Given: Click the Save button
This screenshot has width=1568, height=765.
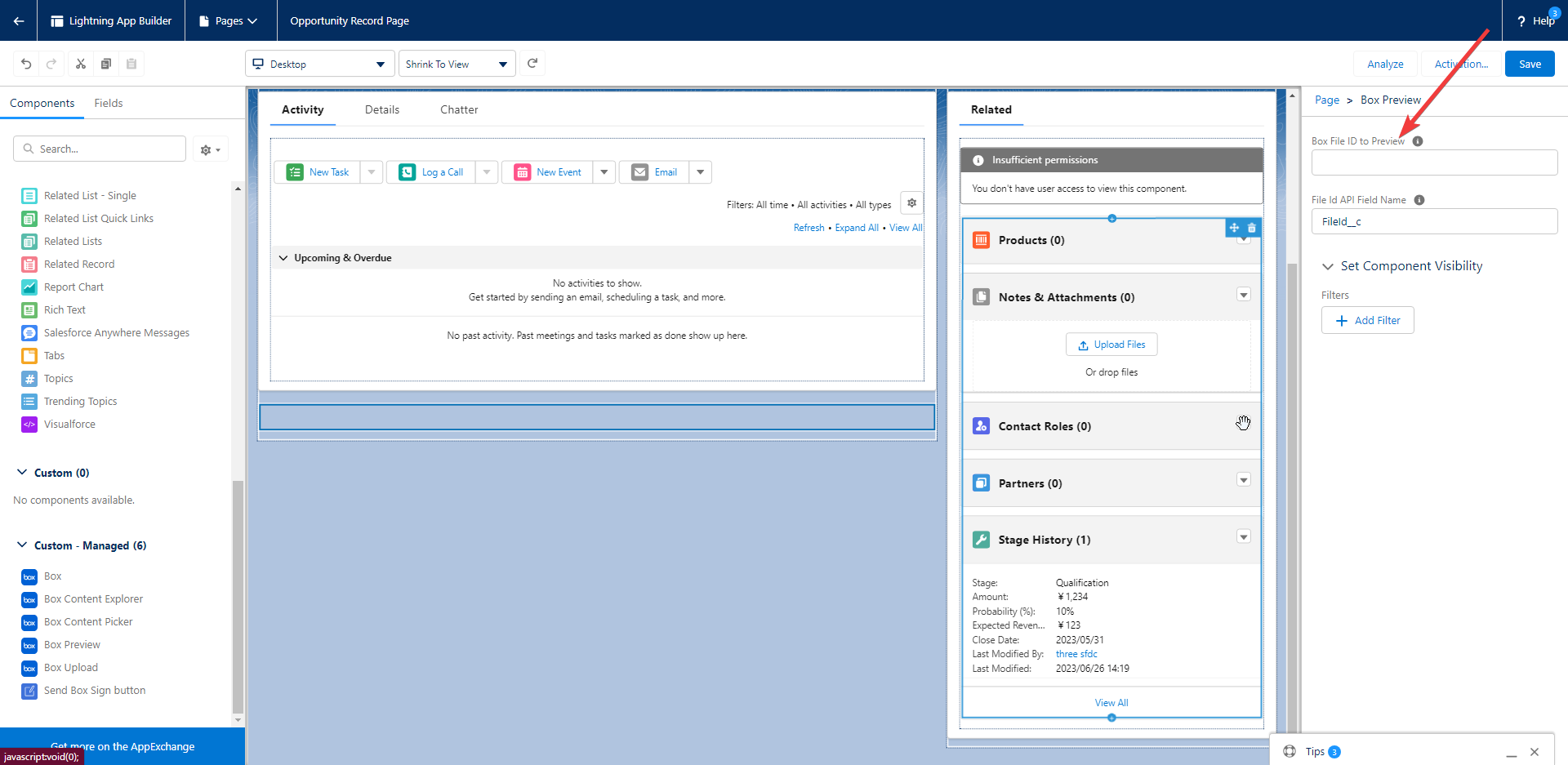Looking at the screenshot, I should 1530,64.
